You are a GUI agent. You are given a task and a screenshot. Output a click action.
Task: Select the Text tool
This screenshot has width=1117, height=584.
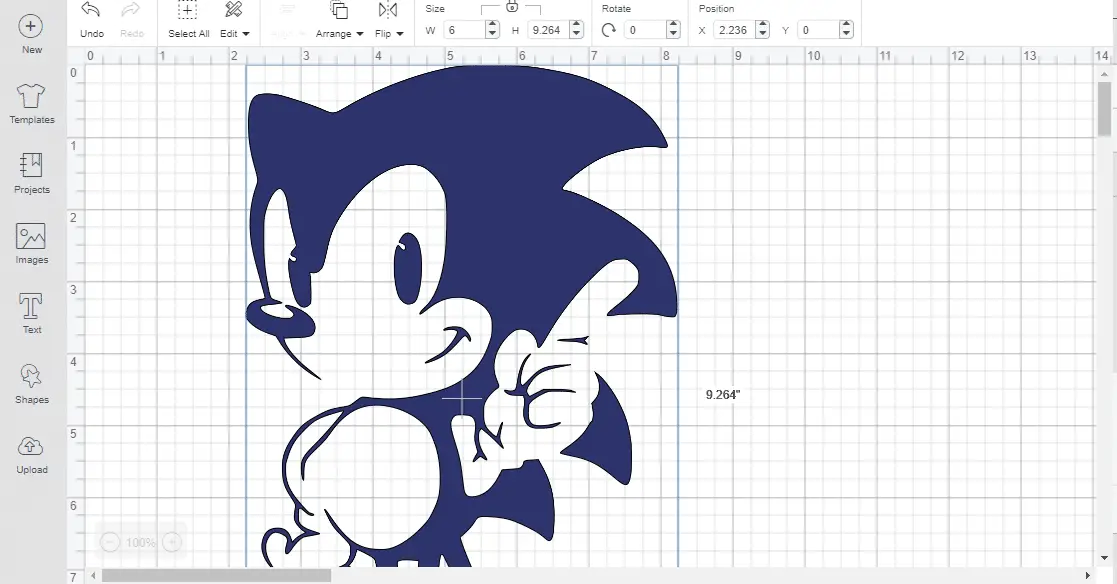(31, 313)
